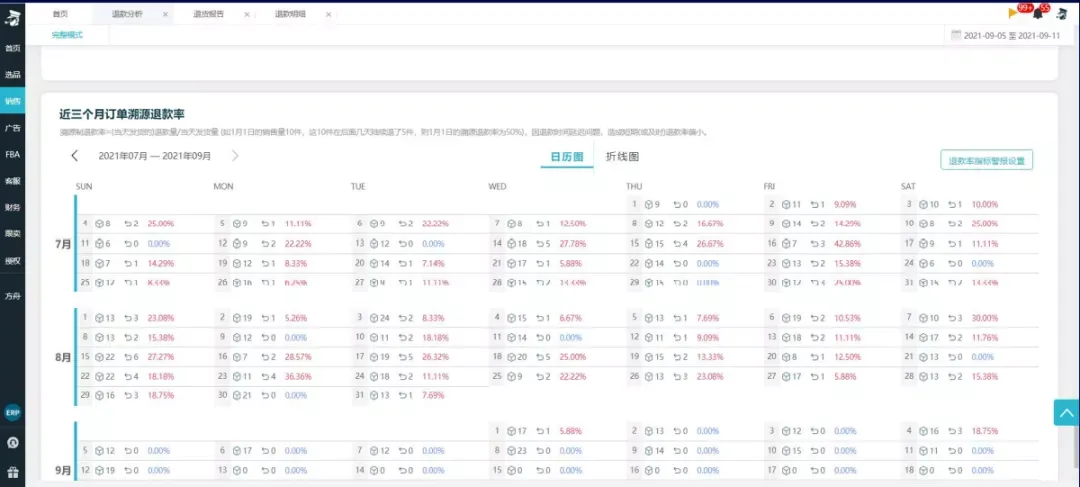Image resolution: width=1080 pixels, height=487 pixels.
Task: Open the FBA sidebar section
Action: [12, 154]
